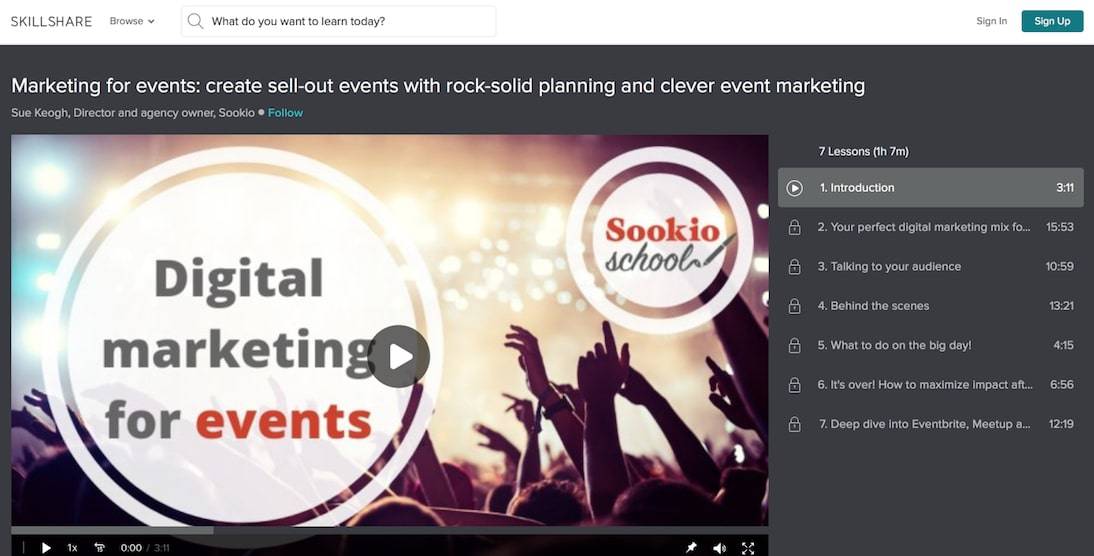This screenshot has width=1094, height=556.
Task: Click the 4:15 lesson duration
Action: [x=1064, y=345]
